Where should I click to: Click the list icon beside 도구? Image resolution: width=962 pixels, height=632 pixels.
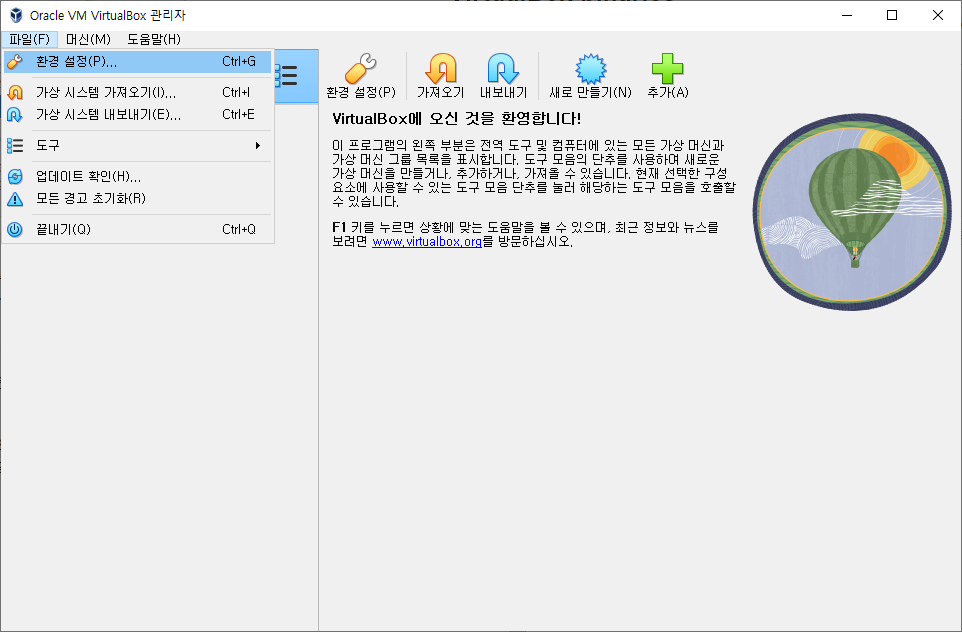pos(15,145)
